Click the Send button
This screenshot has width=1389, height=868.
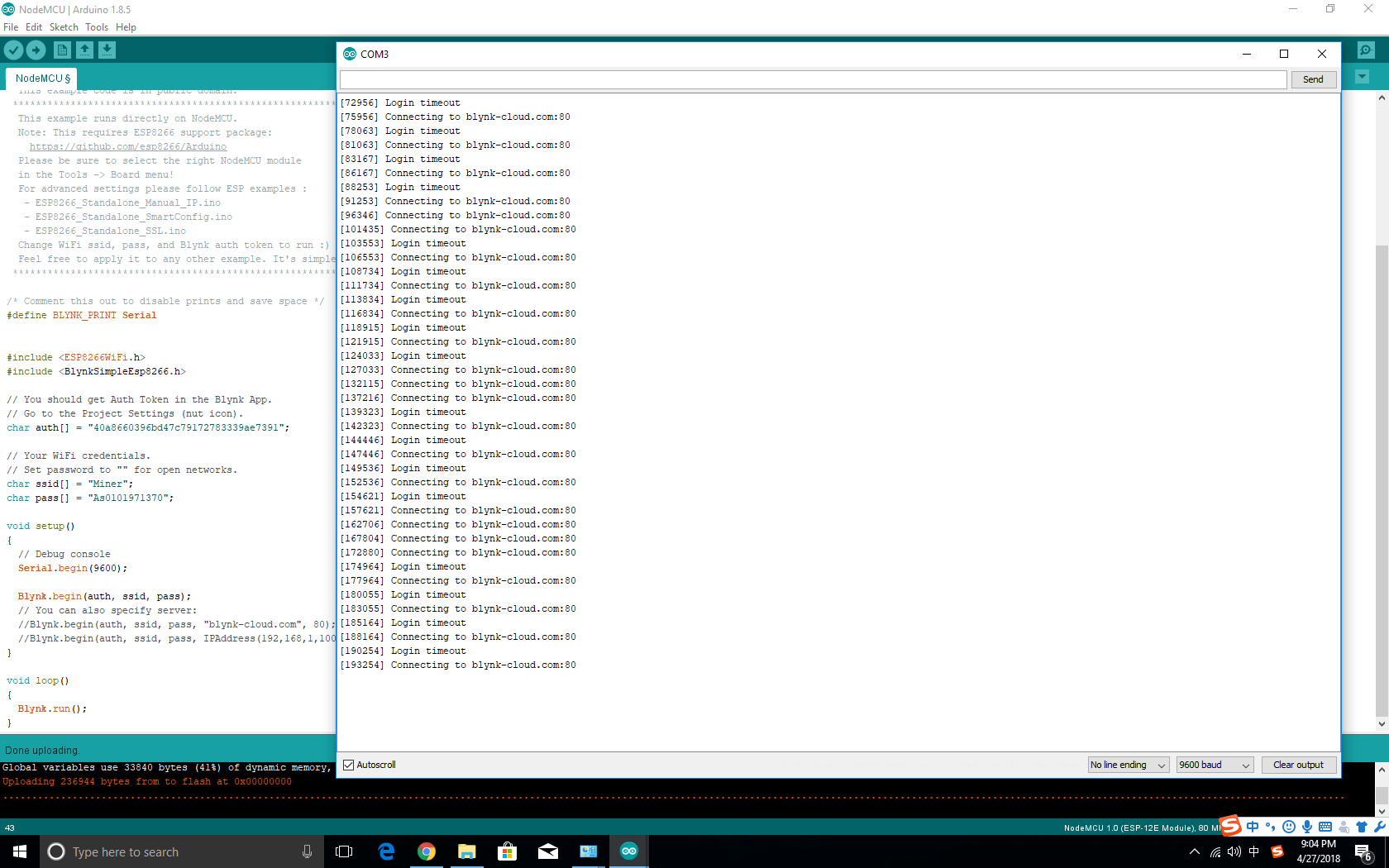(1313, 79)
